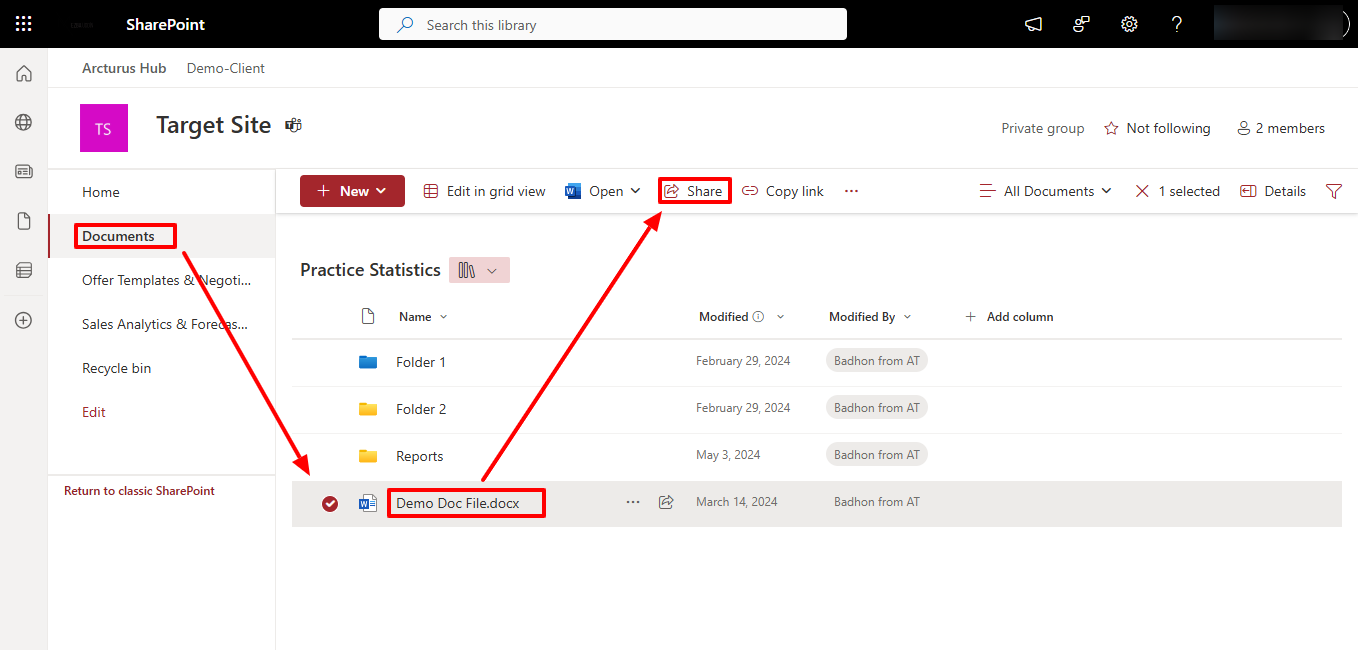Select Documents in site navigation
Screen dimensions: 1358x650
tap(118, 236)
